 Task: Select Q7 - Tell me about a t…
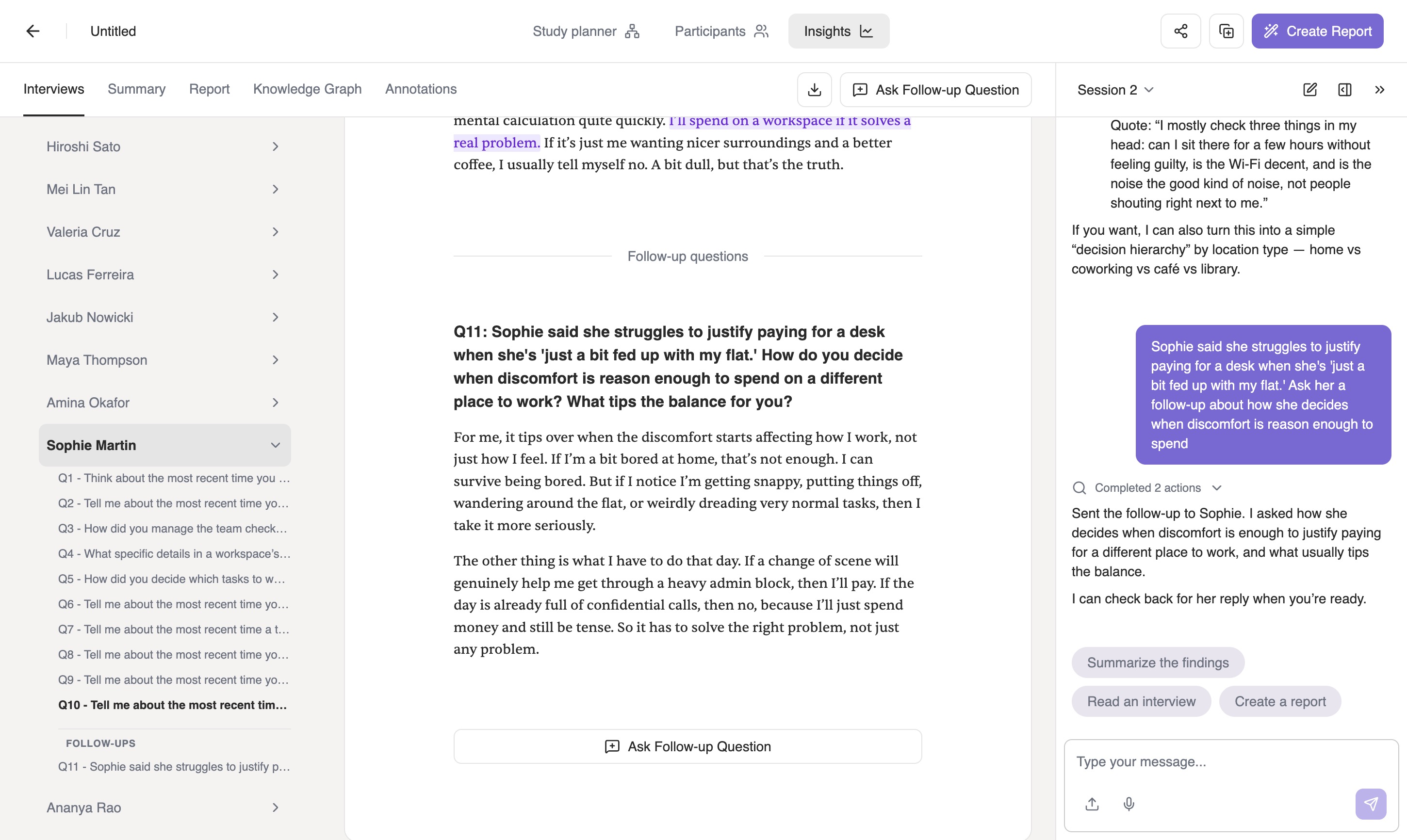(174, 629)
